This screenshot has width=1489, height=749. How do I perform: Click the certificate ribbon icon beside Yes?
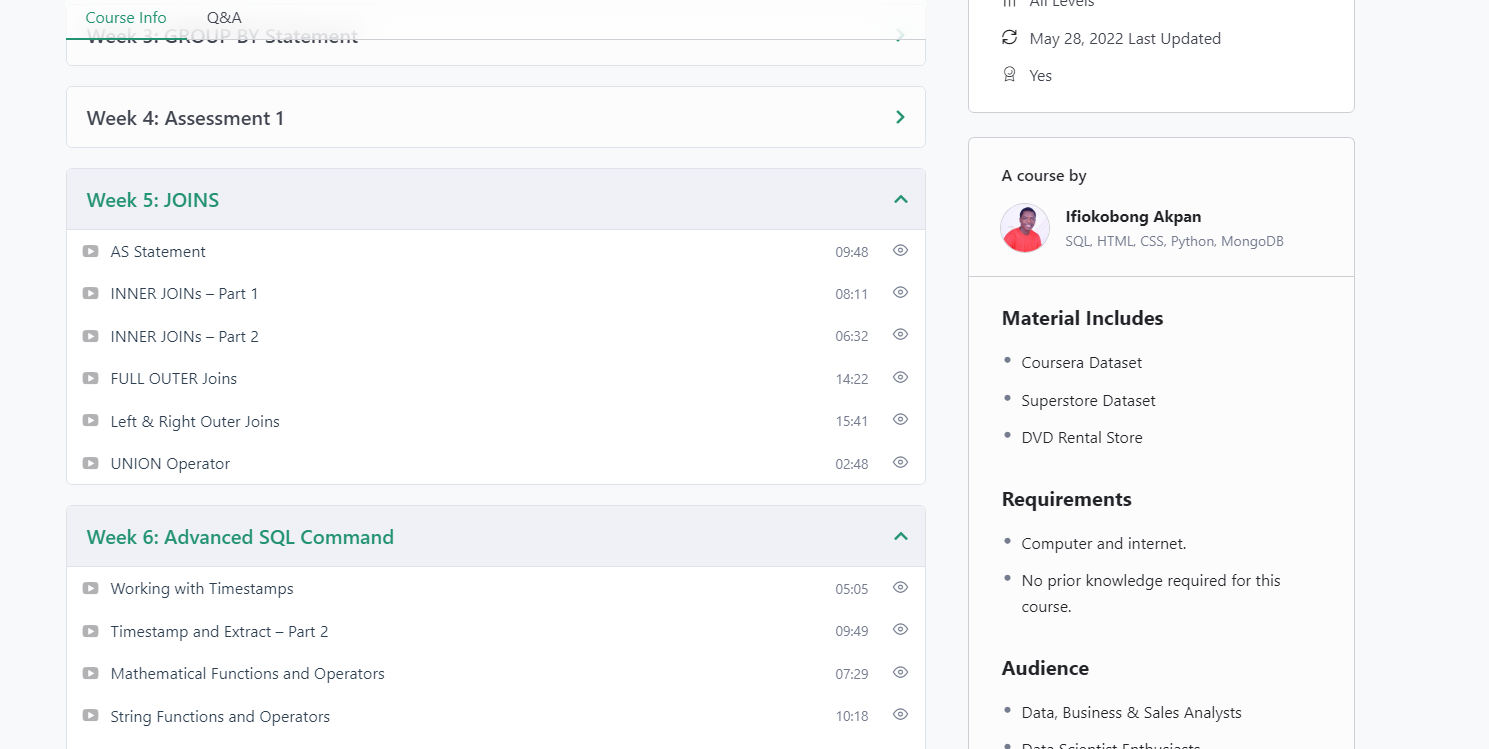(x=1009, y=75)
